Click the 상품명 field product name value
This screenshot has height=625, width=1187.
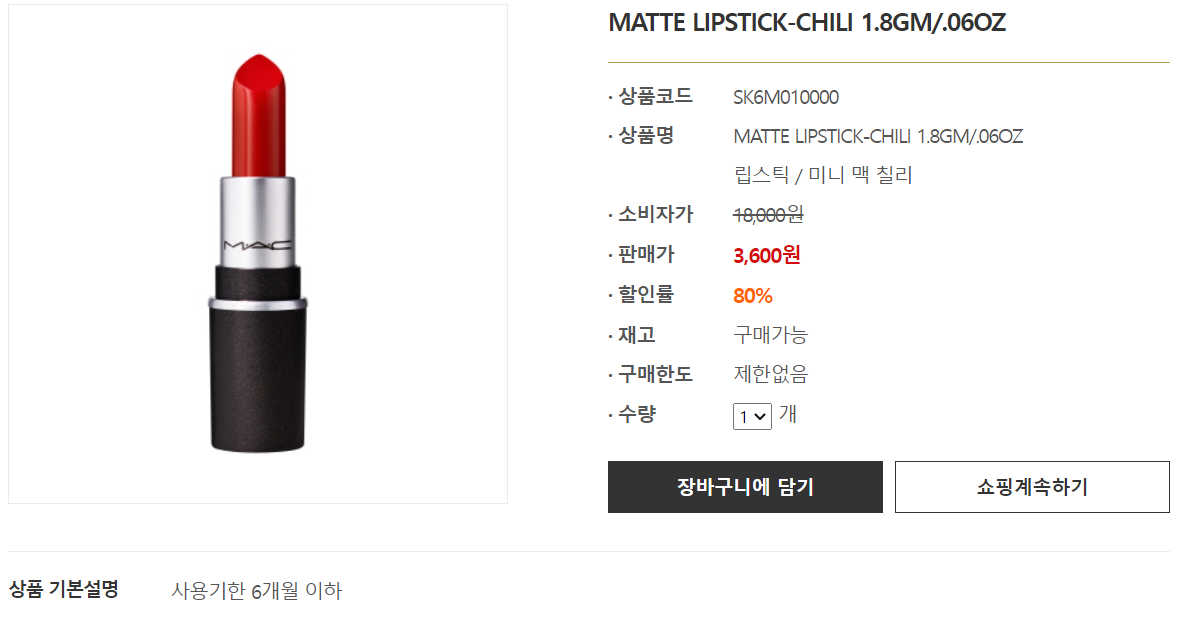pyautogui.click(x=878, y=137)
